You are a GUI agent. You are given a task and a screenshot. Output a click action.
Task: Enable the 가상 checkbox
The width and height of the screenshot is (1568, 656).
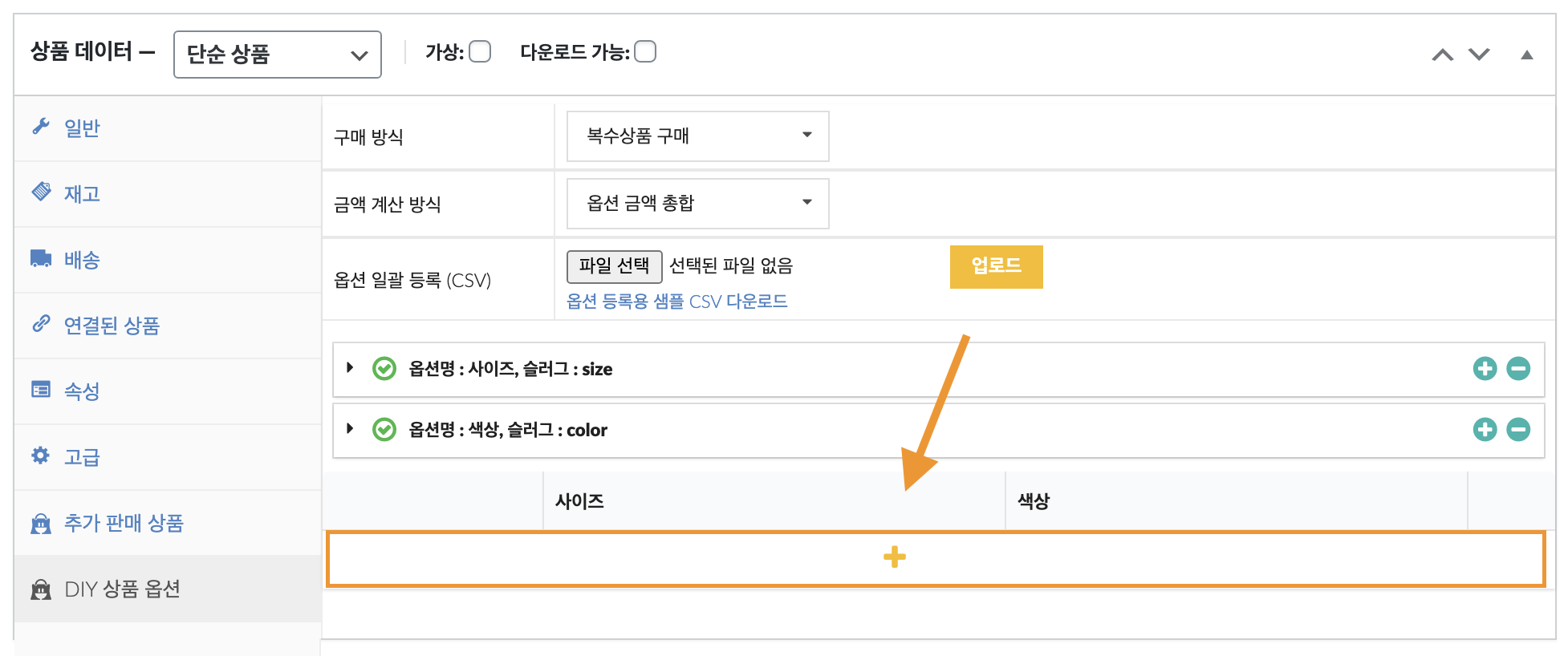coord(480,52)
